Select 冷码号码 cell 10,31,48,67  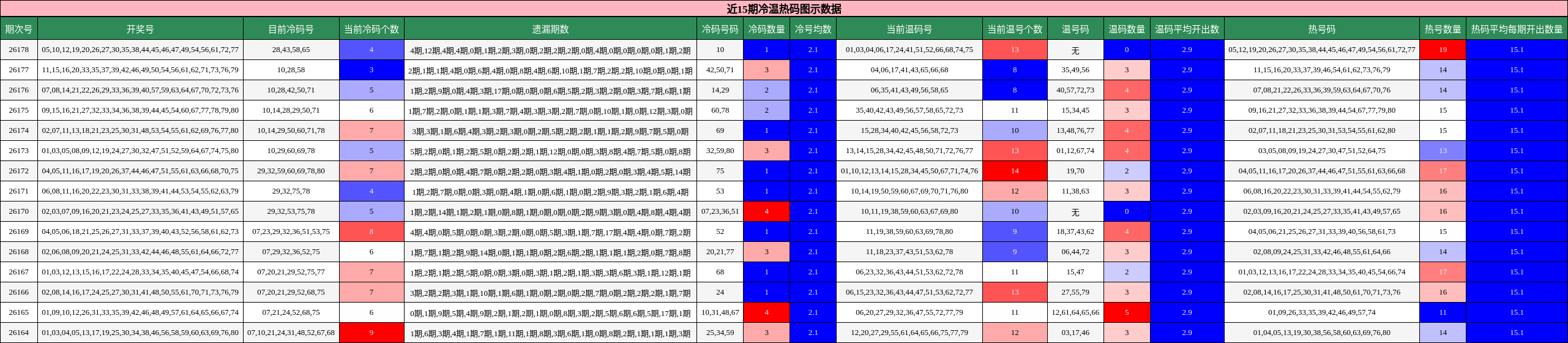(x=720, y=312)
